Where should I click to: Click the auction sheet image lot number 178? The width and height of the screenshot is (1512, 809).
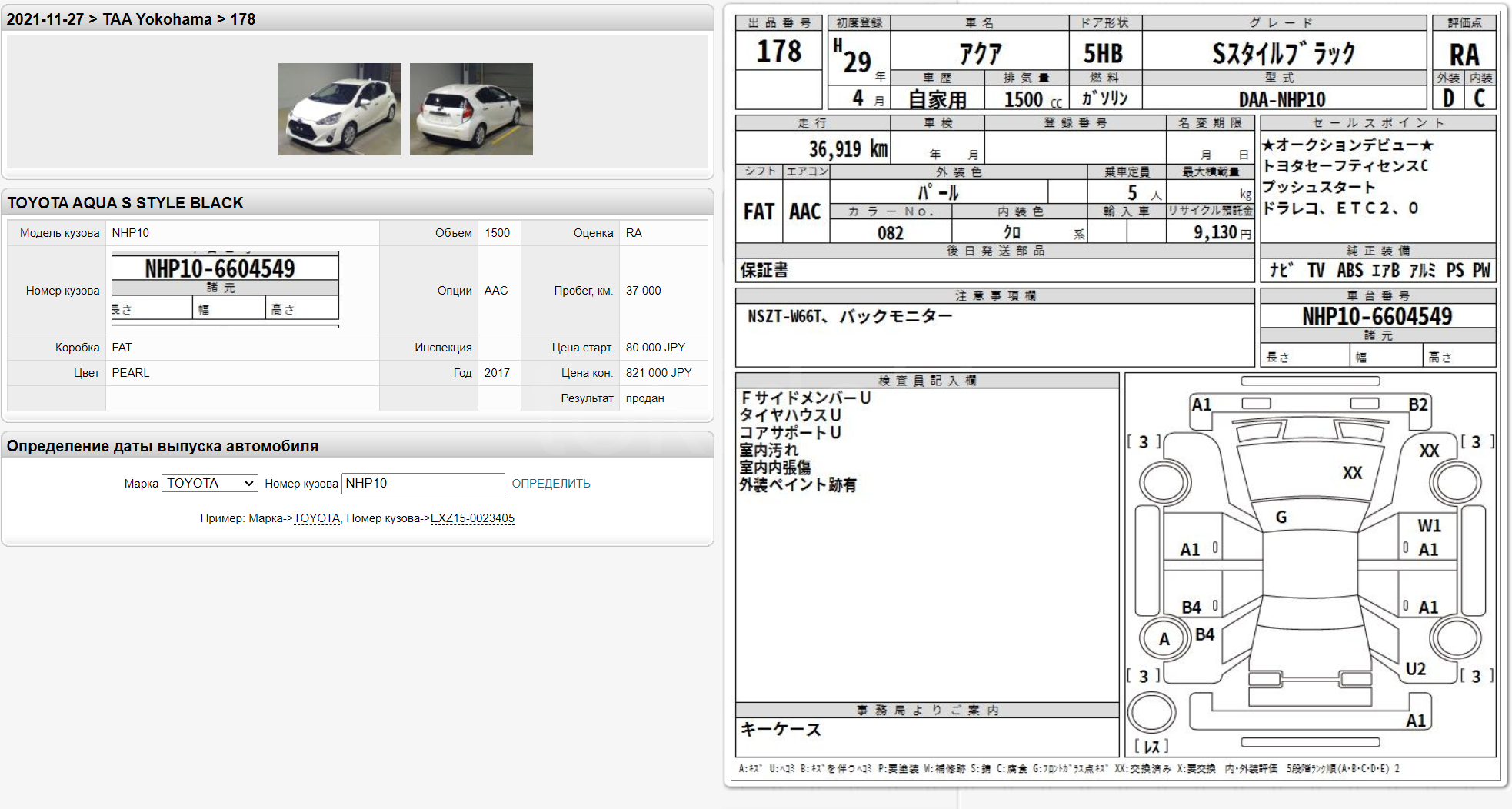tap(778, 52)
